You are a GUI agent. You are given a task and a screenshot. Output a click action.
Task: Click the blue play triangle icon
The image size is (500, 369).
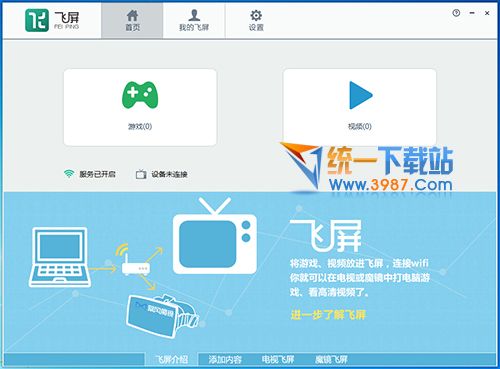pos(360,95)
